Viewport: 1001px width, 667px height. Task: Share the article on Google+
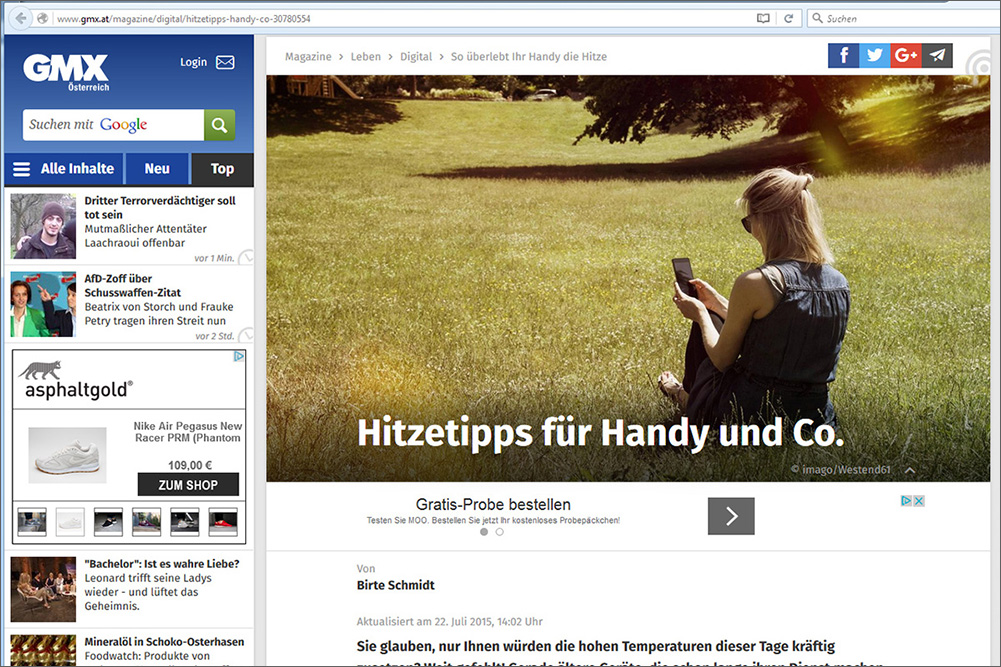tap(906, 56)
